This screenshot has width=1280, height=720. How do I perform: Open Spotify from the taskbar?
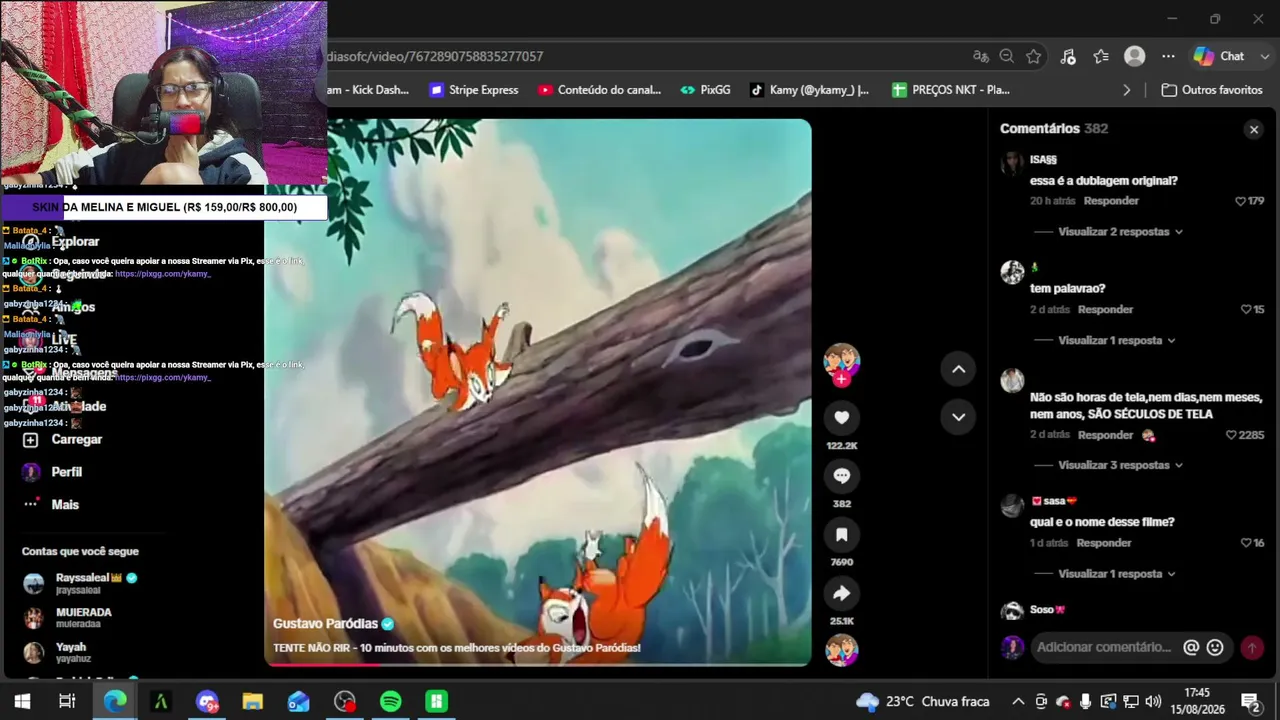point(390,701)
